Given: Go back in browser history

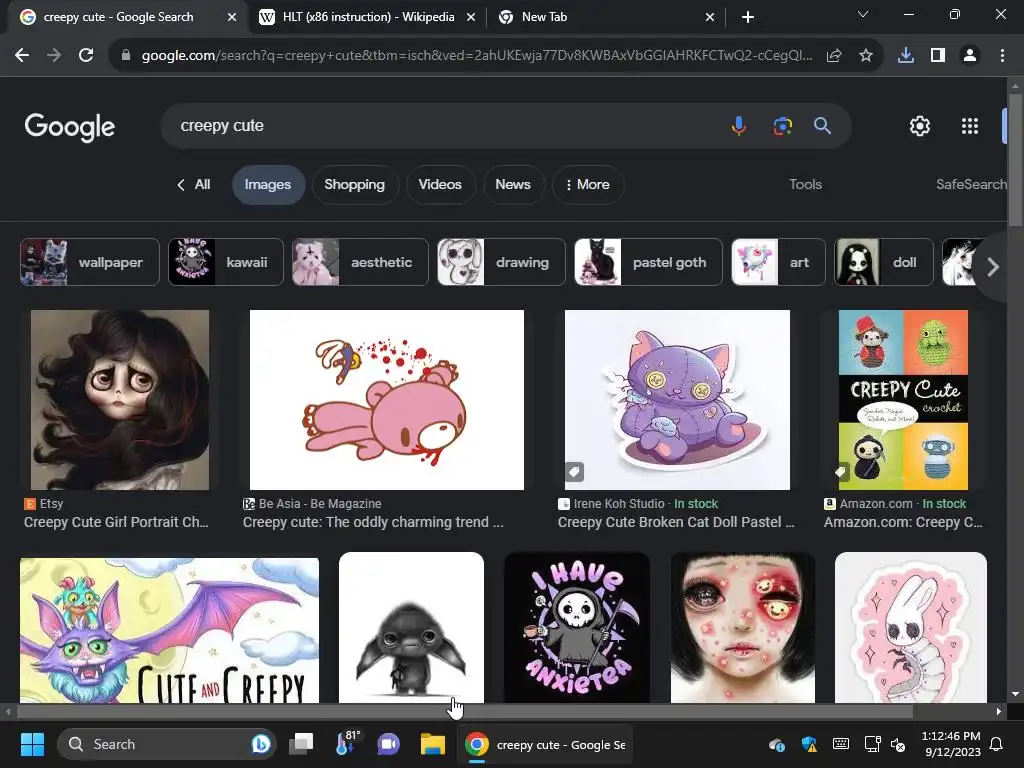Looking at the screenshot, I should 22,56.
